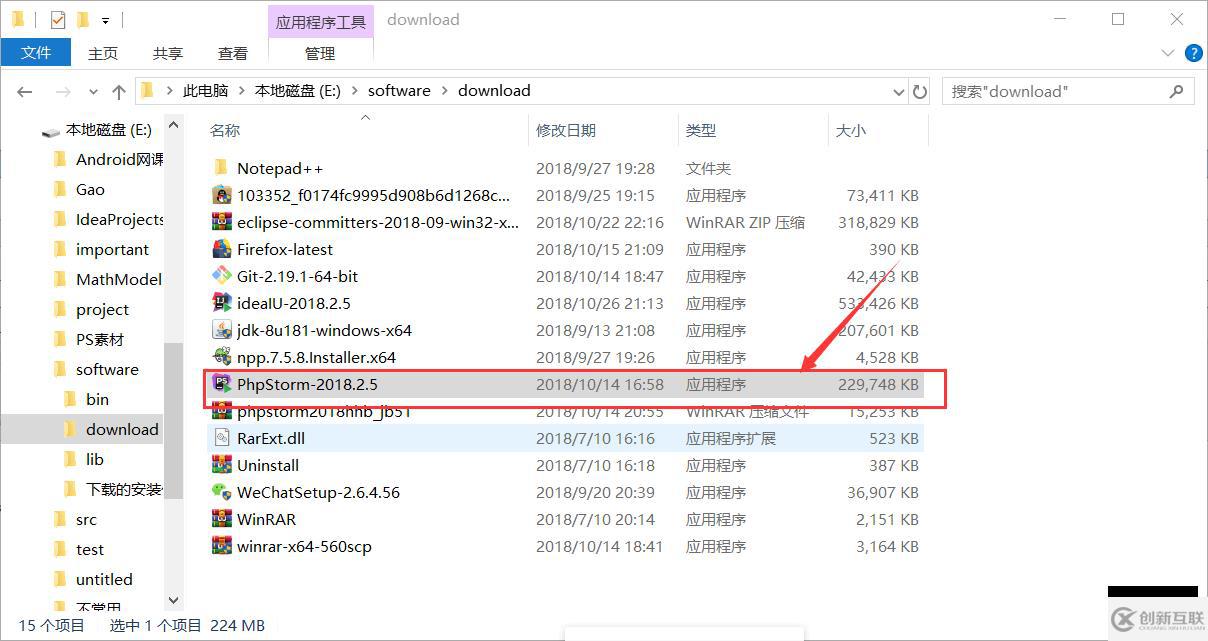This screenshot has width=1208, height=641.
Task: Click file name phpstorm2018hhb_jb51
Action: 324,411
